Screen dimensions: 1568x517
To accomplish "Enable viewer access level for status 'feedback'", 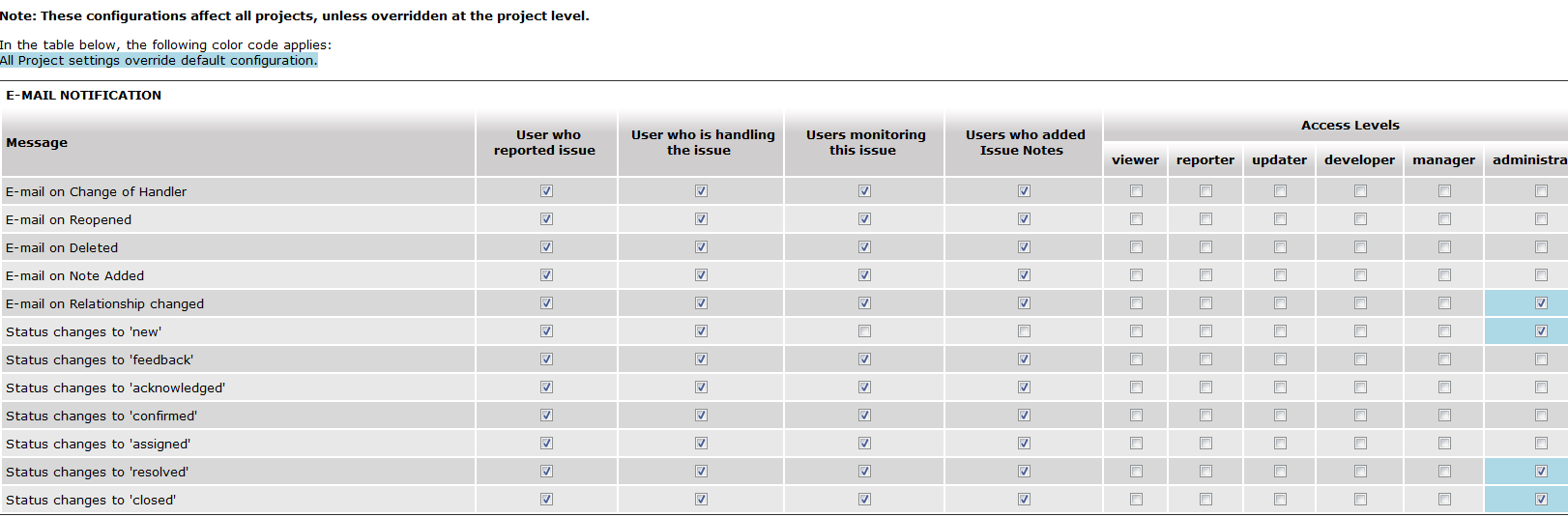I will [1136, 359].
